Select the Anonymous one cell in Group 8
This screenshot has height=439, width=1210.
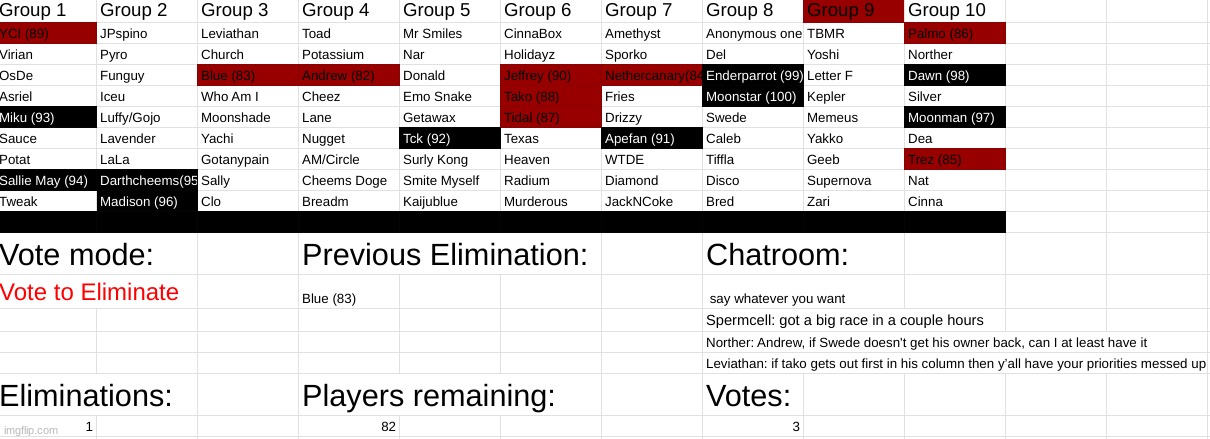(753, 34)
